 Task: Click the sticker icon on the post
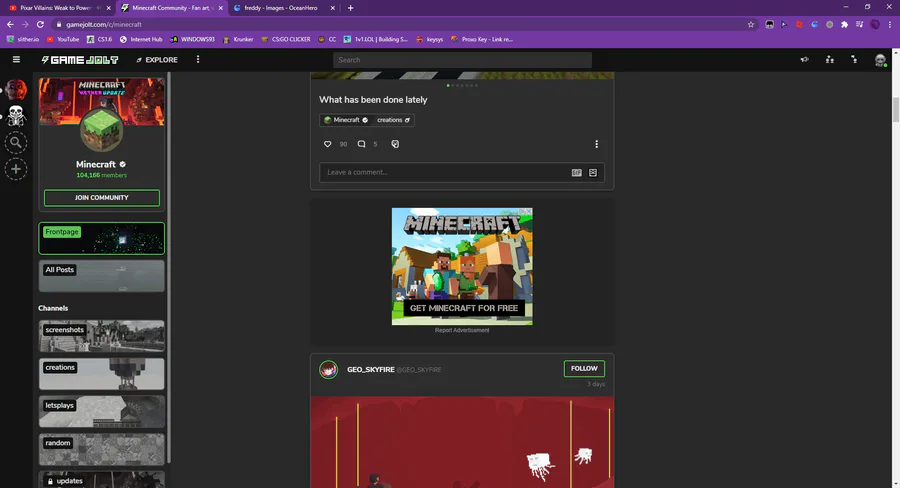click(395, 144)
